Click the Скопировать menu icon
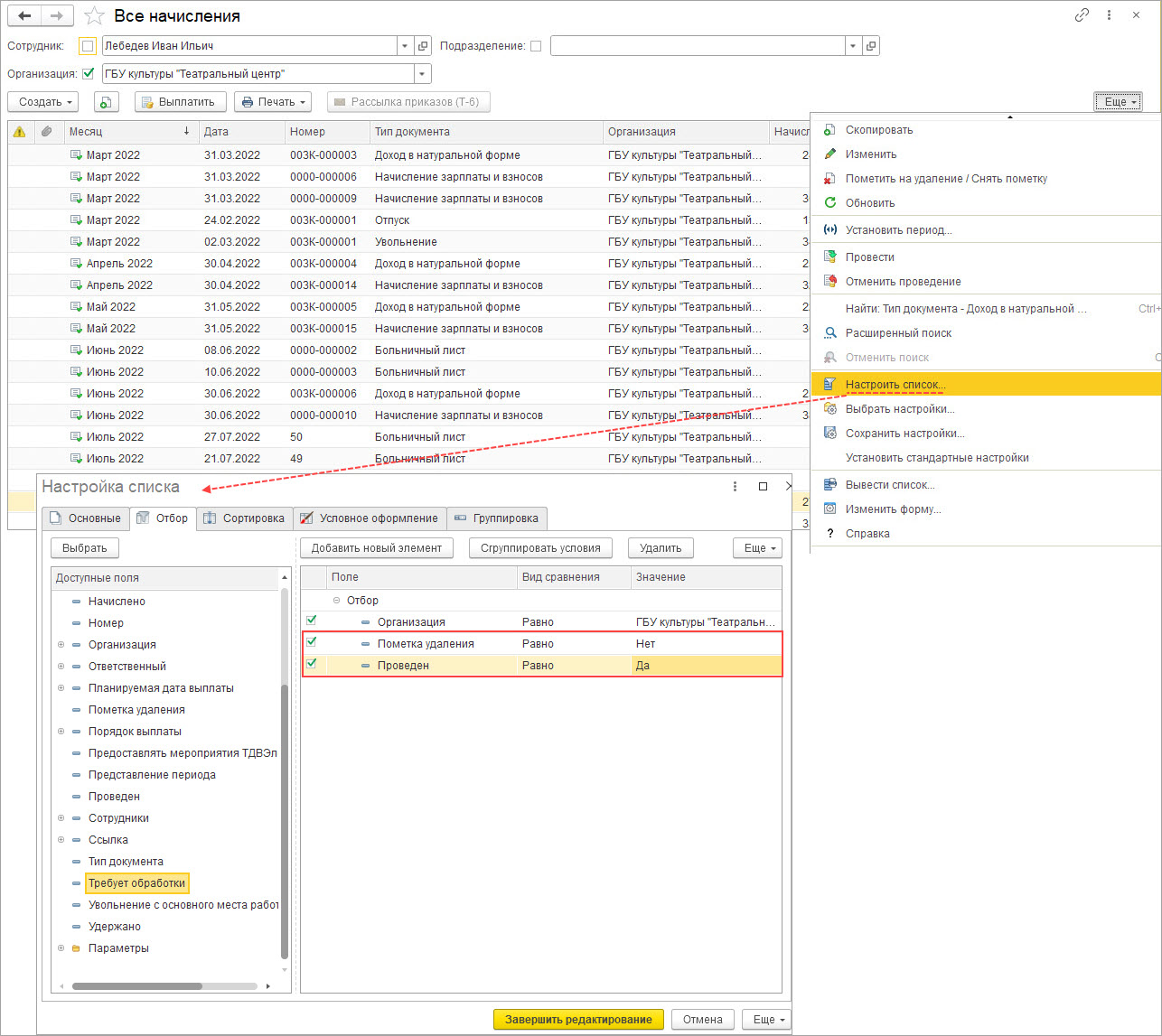 tap(829, 130)
